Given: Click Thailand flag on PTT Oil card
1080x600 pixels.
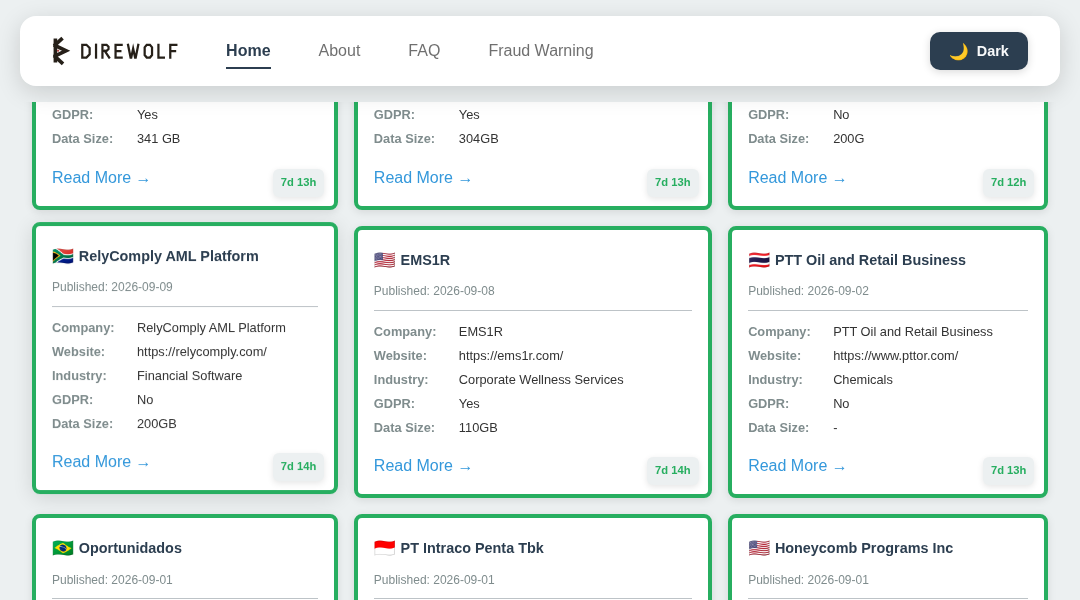Looking at the screenshot, I should coord(759,260).
